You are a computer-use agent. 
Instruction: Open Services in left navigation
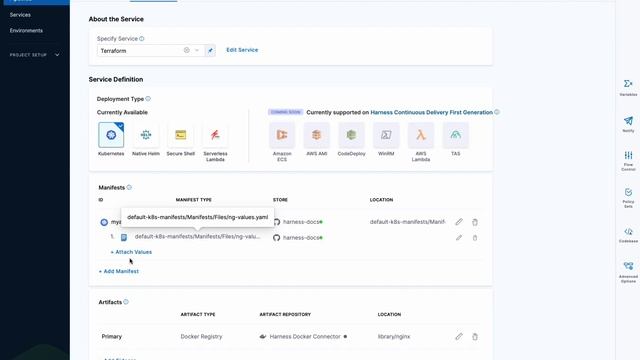click(x=20, y=15)
